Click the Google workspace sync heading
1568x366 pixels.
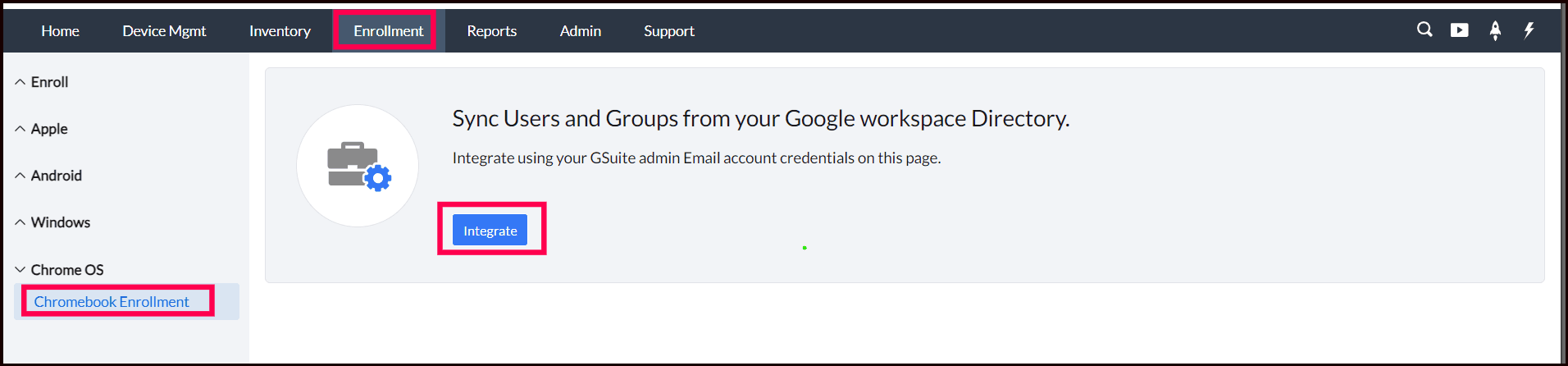(x=760, y=119)
